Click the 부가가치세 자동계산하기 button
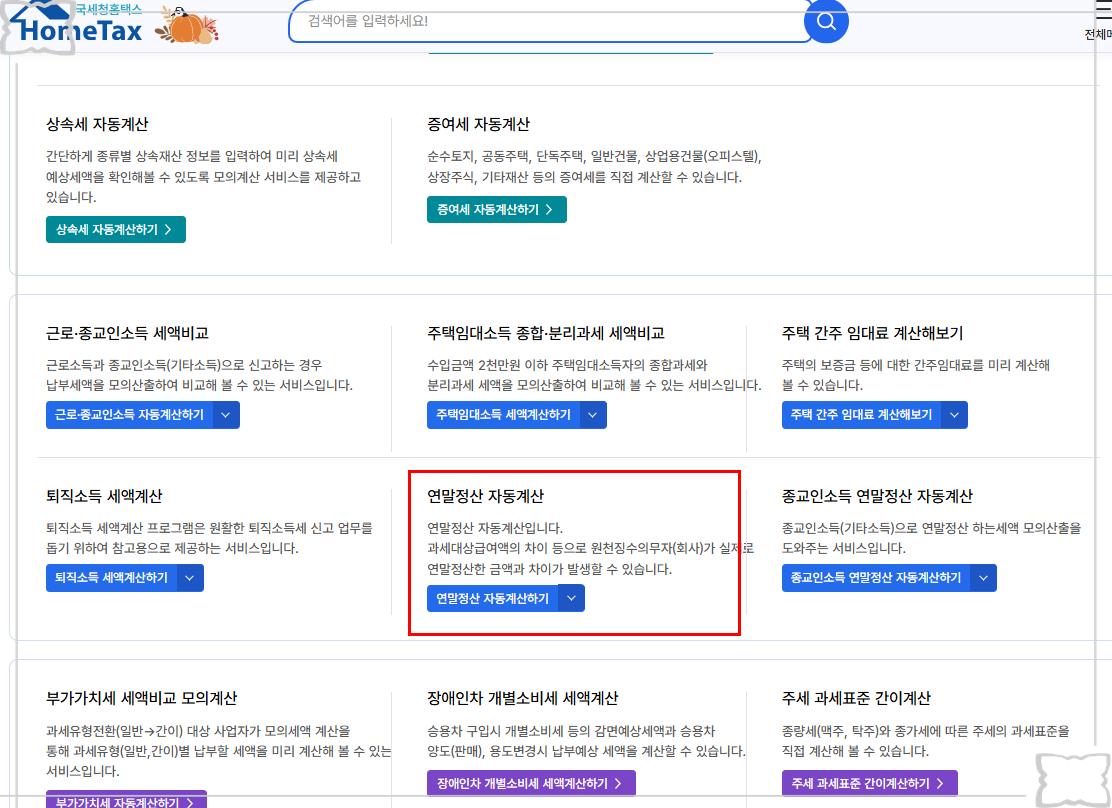The width and height of the screenshot is (1112, 808). pos(120,800)
